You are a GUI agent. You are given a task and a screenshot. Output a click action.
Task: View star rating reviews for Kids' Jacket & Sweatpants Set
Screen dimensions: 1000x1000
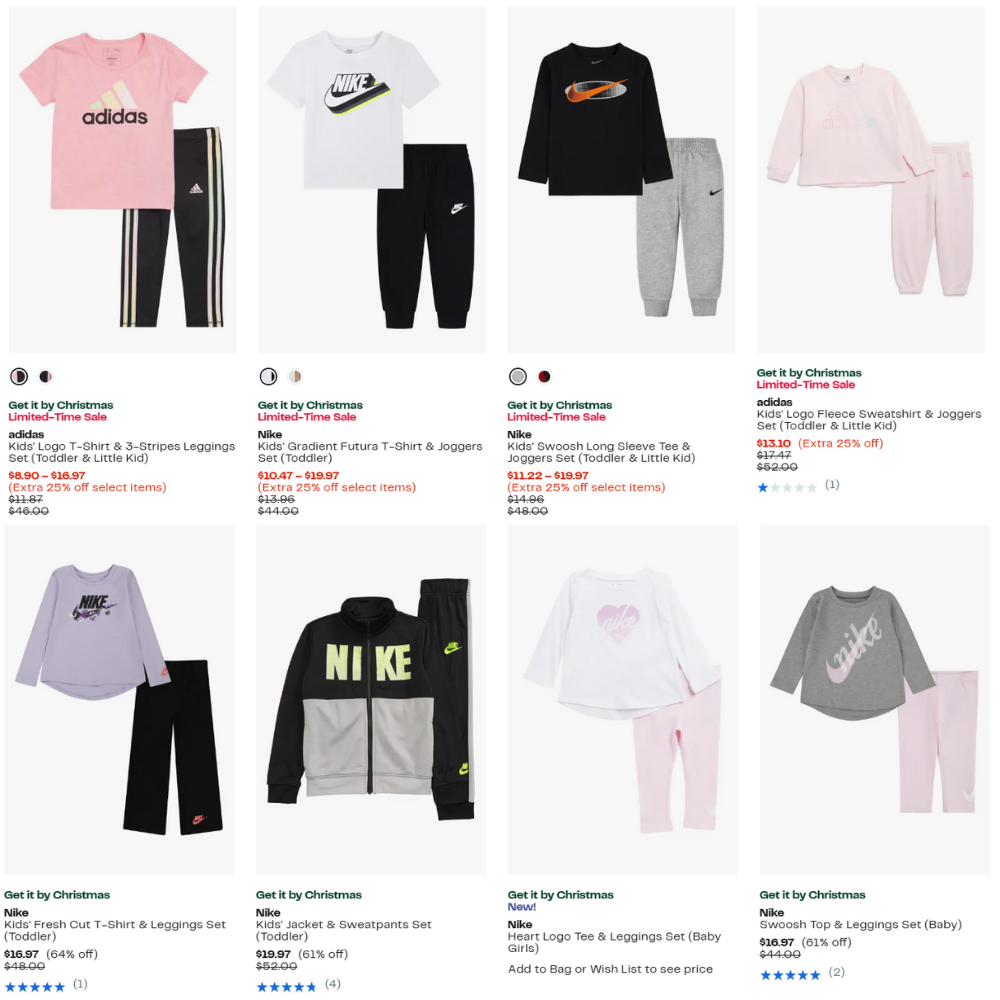coord(298,986)
